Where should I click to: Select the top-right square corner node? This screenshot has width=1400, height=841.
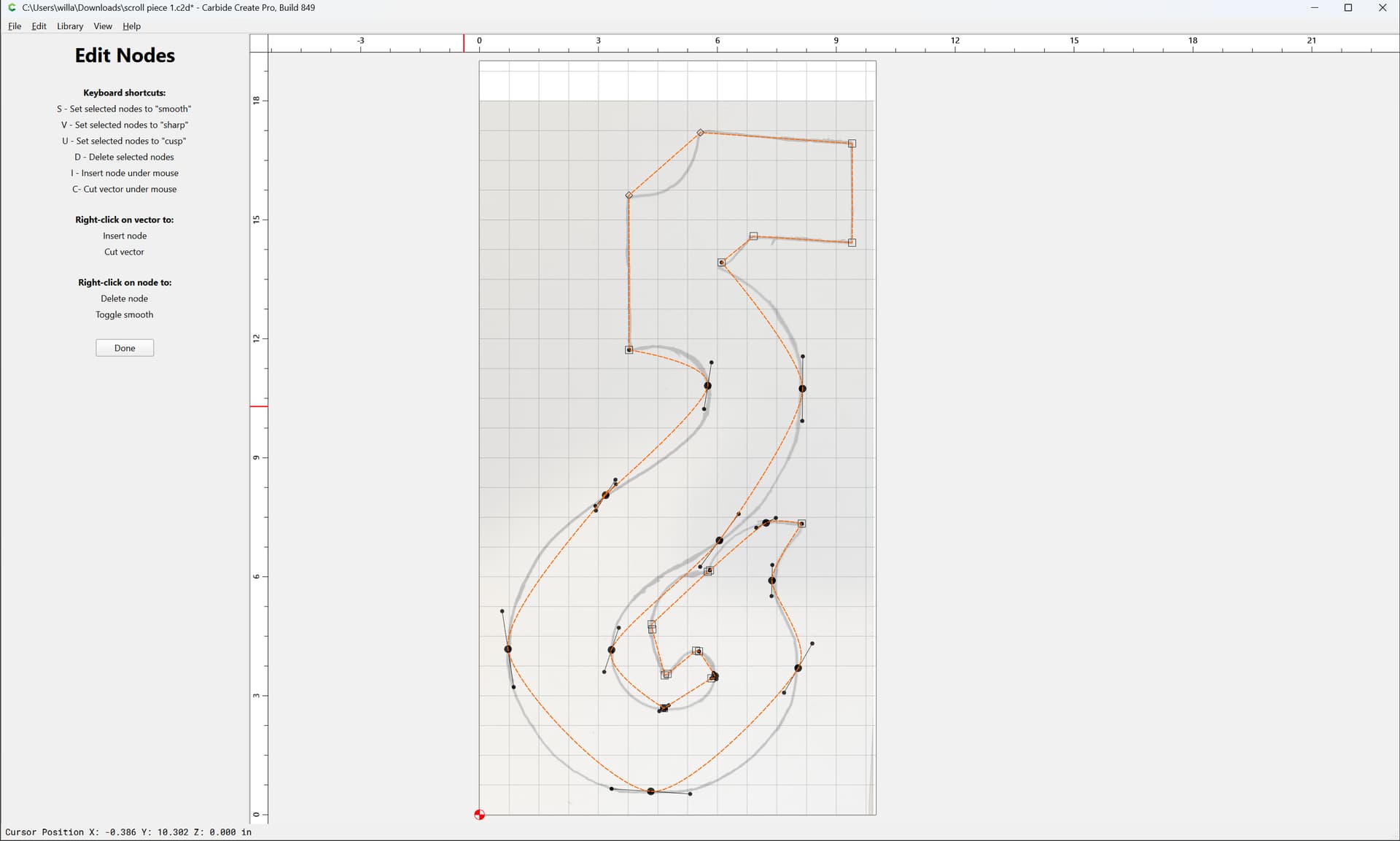(852, 144)
